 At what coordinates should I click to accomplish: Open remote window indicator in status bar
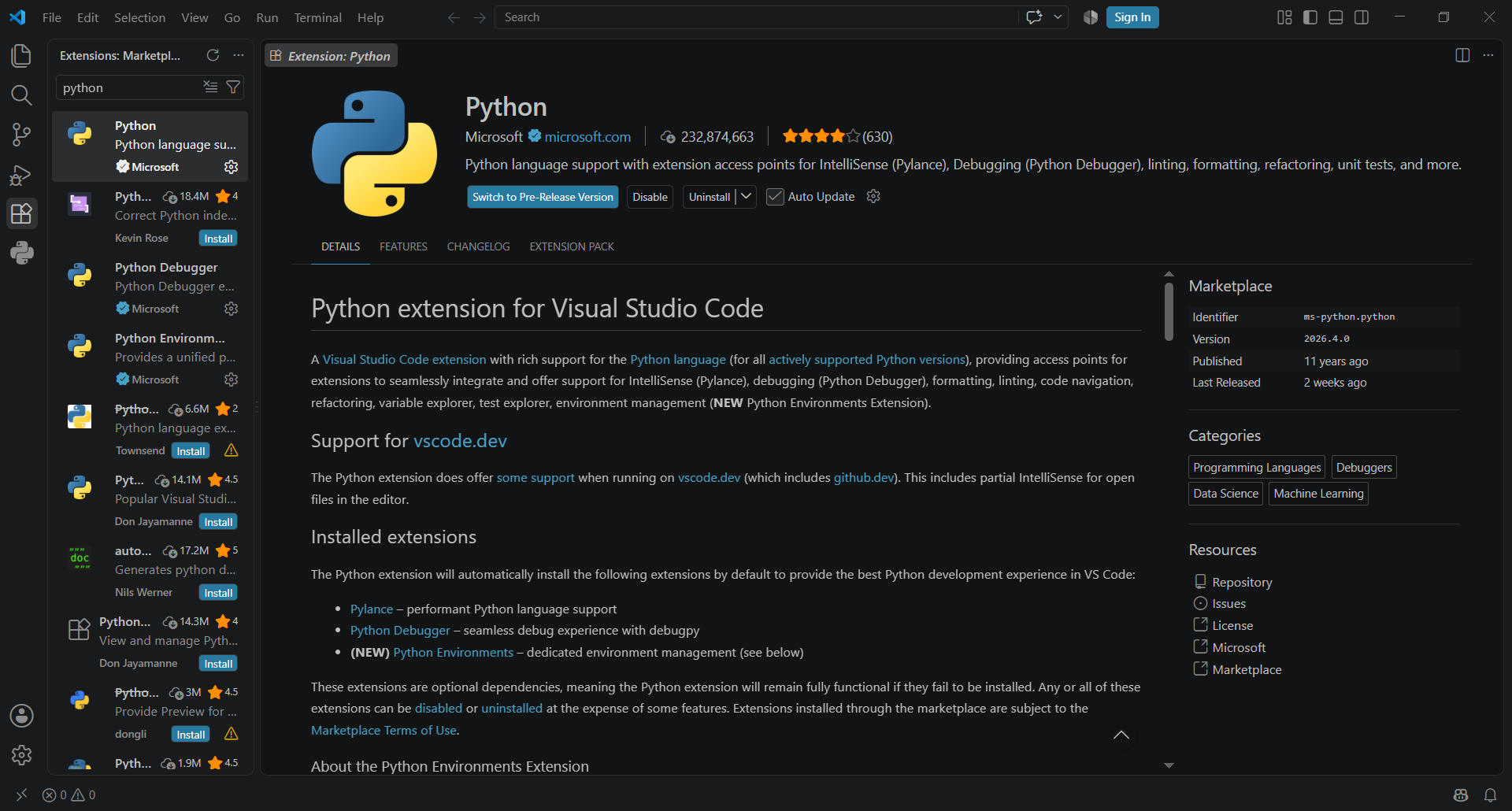tap(21, 795)
